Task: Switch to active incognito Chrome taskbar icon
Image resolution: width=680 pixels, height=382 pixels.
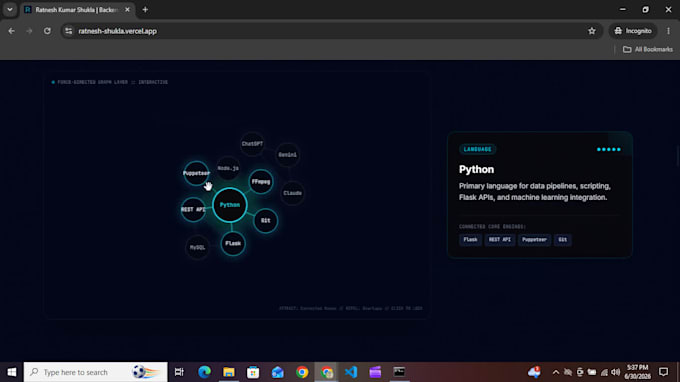Action: (x=327, y=372)
